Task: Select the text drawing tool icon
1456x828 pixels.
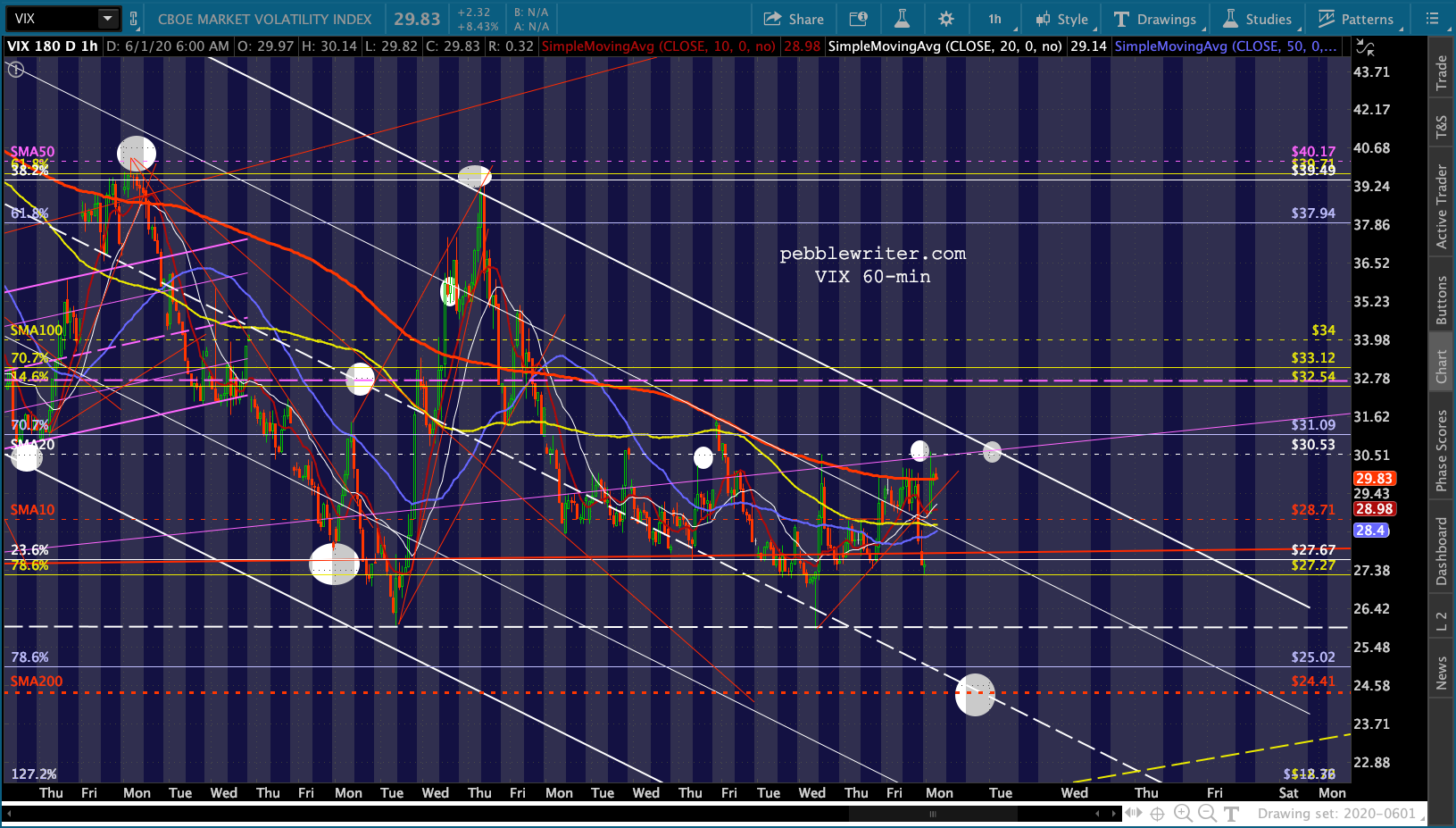Action: pyautogui.click(x=1232, y=814)
